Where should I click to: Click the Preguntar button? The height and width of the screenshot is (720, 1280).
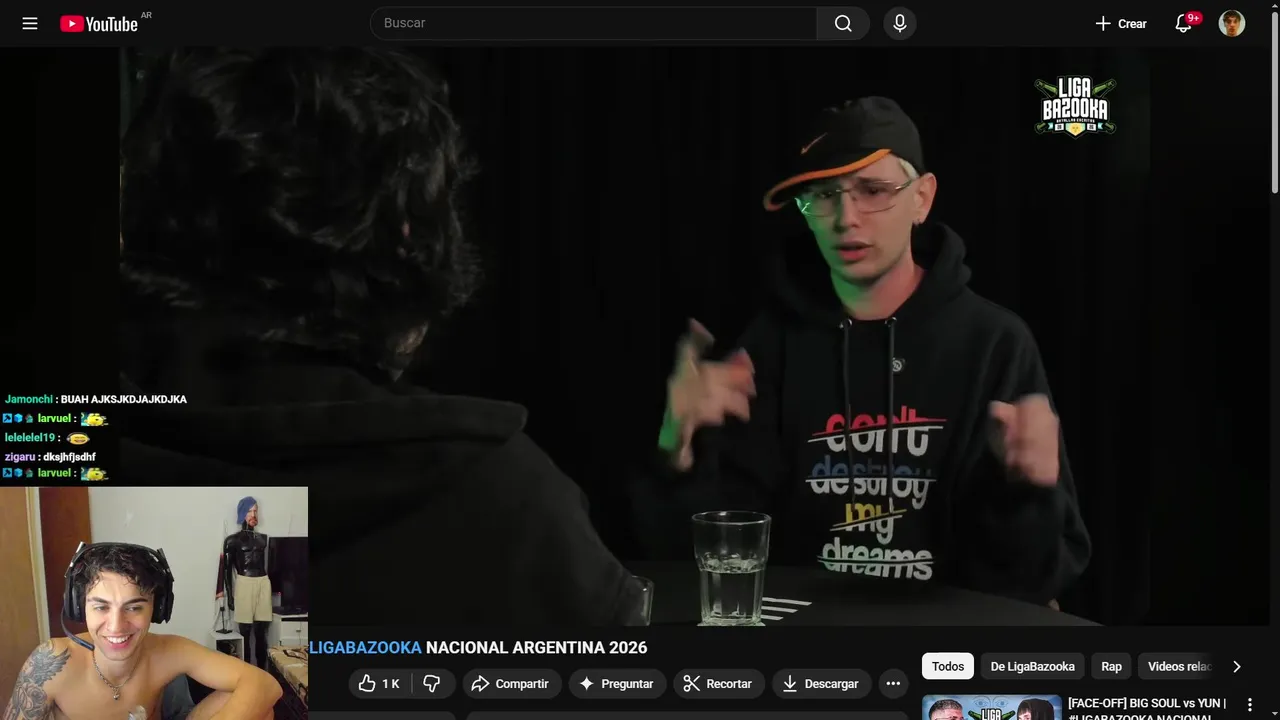pos(616,683)
